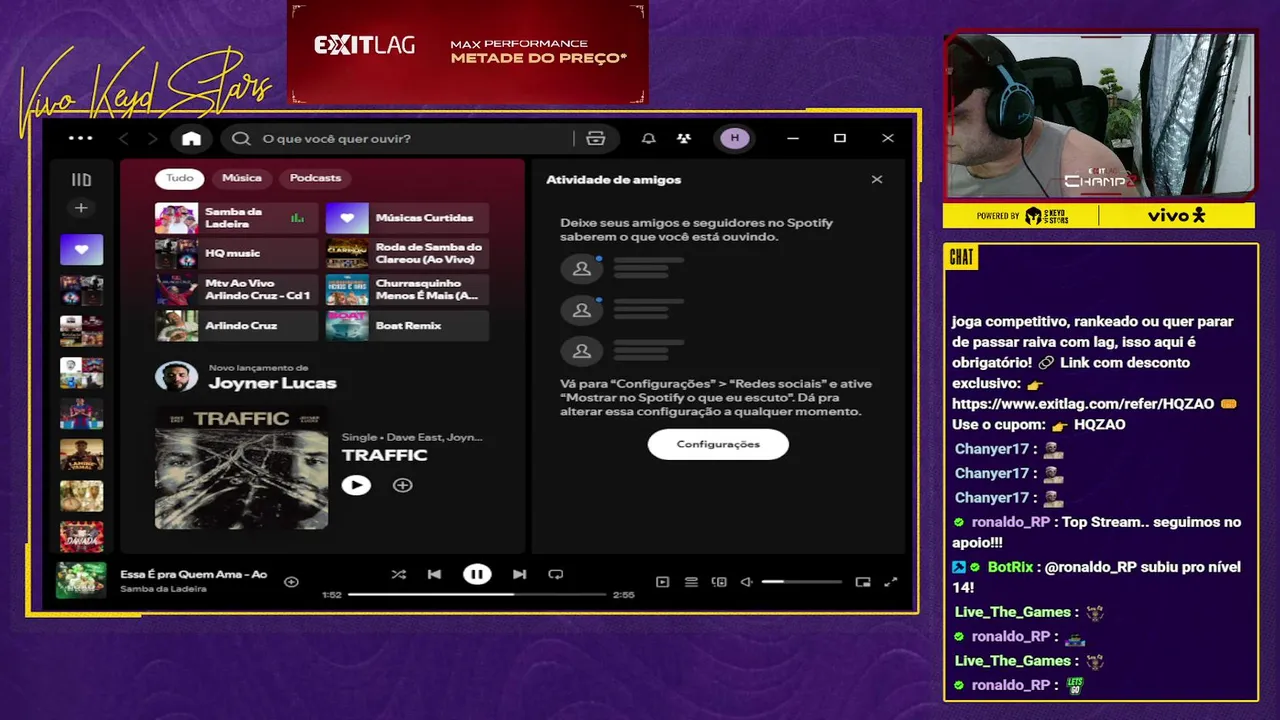Go forward with the right arrow
Viewport: 1280px width, 720px height.
(152, 138)
